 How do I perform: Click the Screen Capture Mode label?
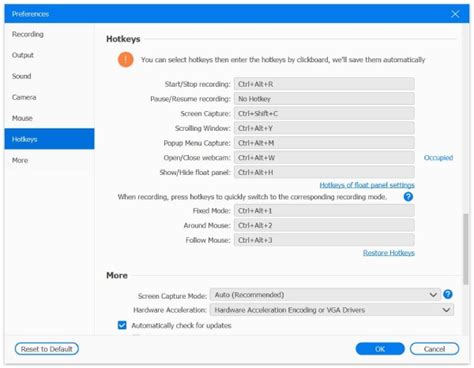[172, 296]
